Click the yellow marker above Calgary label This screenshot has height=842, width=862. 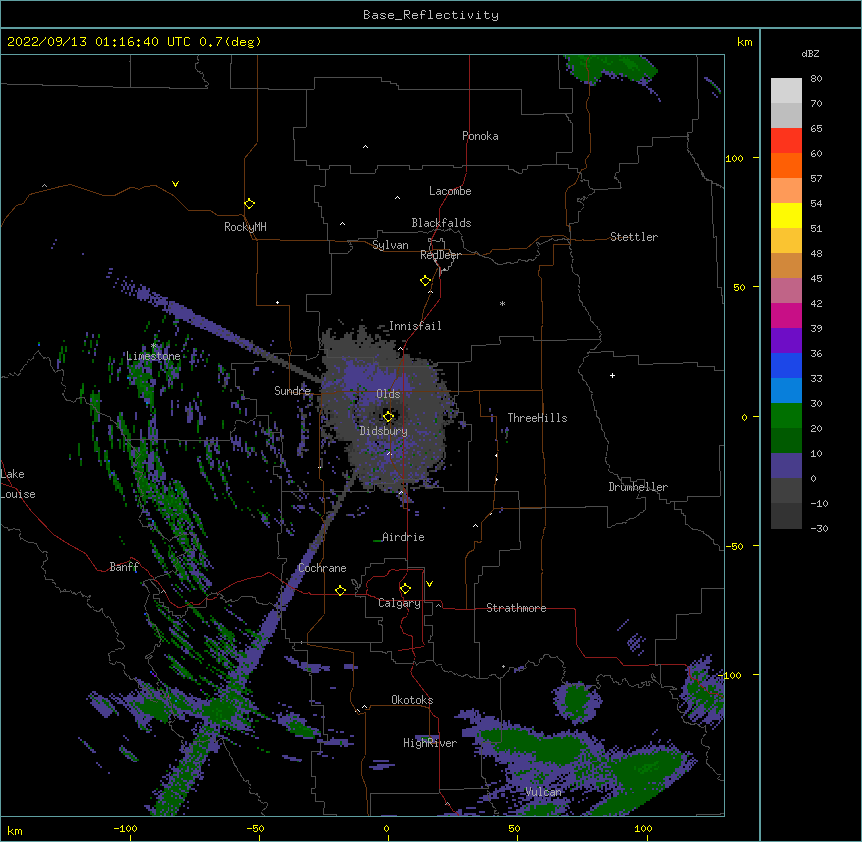click(x=405, y=589)
